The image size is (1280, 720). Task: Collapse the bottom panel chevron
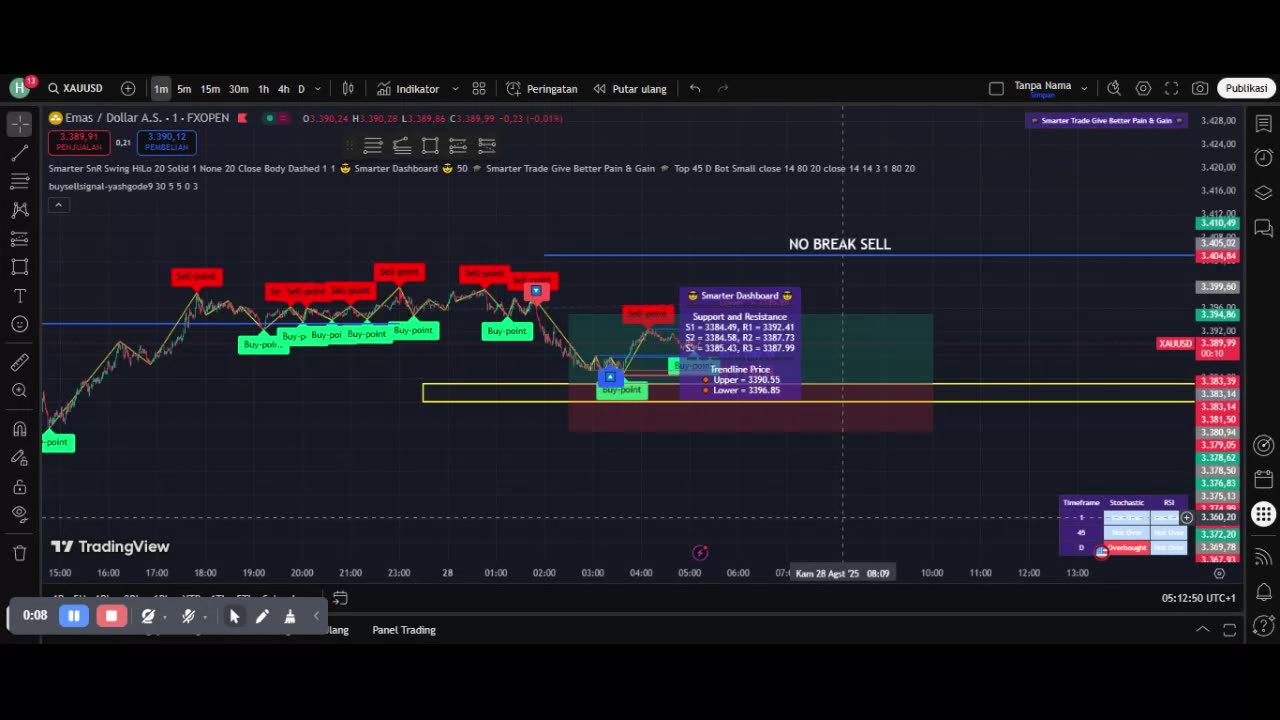point(1203,630)
